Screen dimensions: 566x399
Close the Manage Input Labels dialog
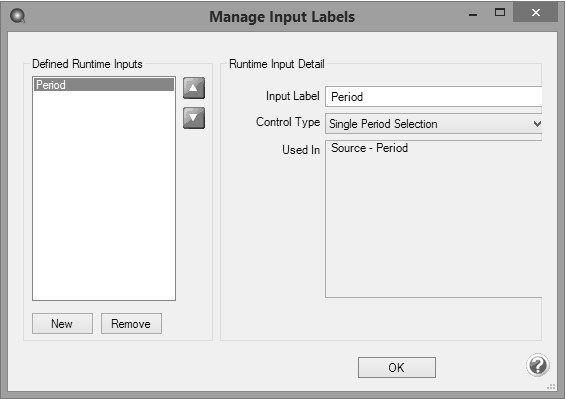pyautogui.click(x=536, y=13)
